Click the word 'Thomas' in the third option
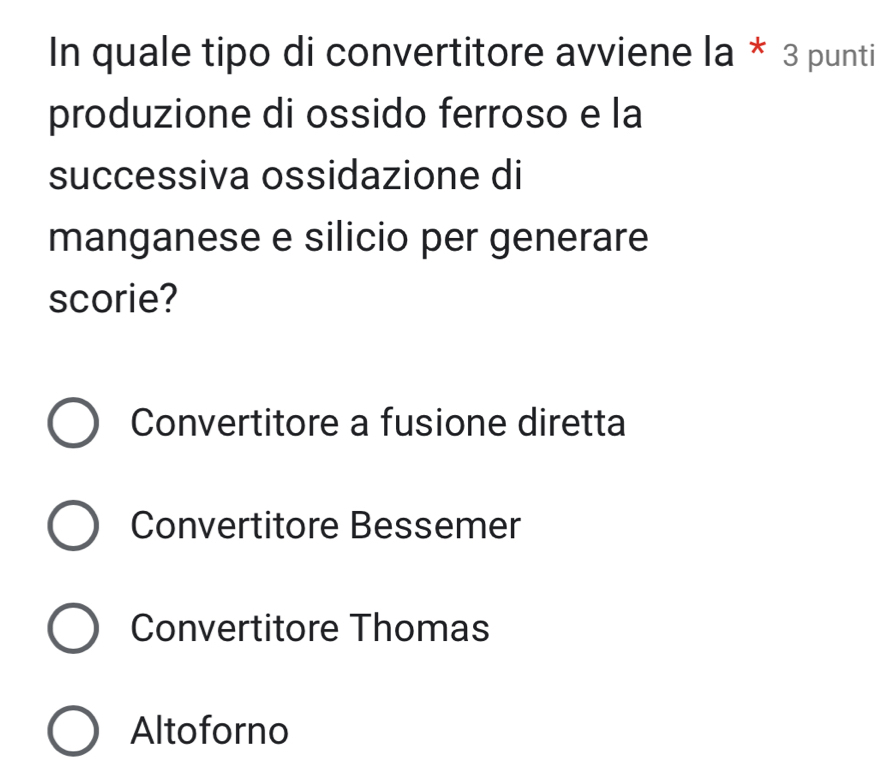 (x=420, y=629)
